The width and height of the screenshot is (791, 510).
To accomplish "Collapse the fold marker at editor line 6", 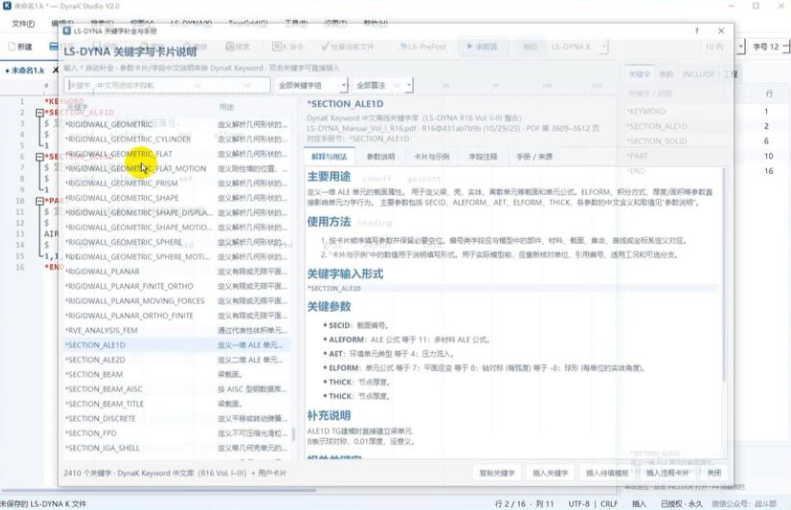I will [39, 157].
